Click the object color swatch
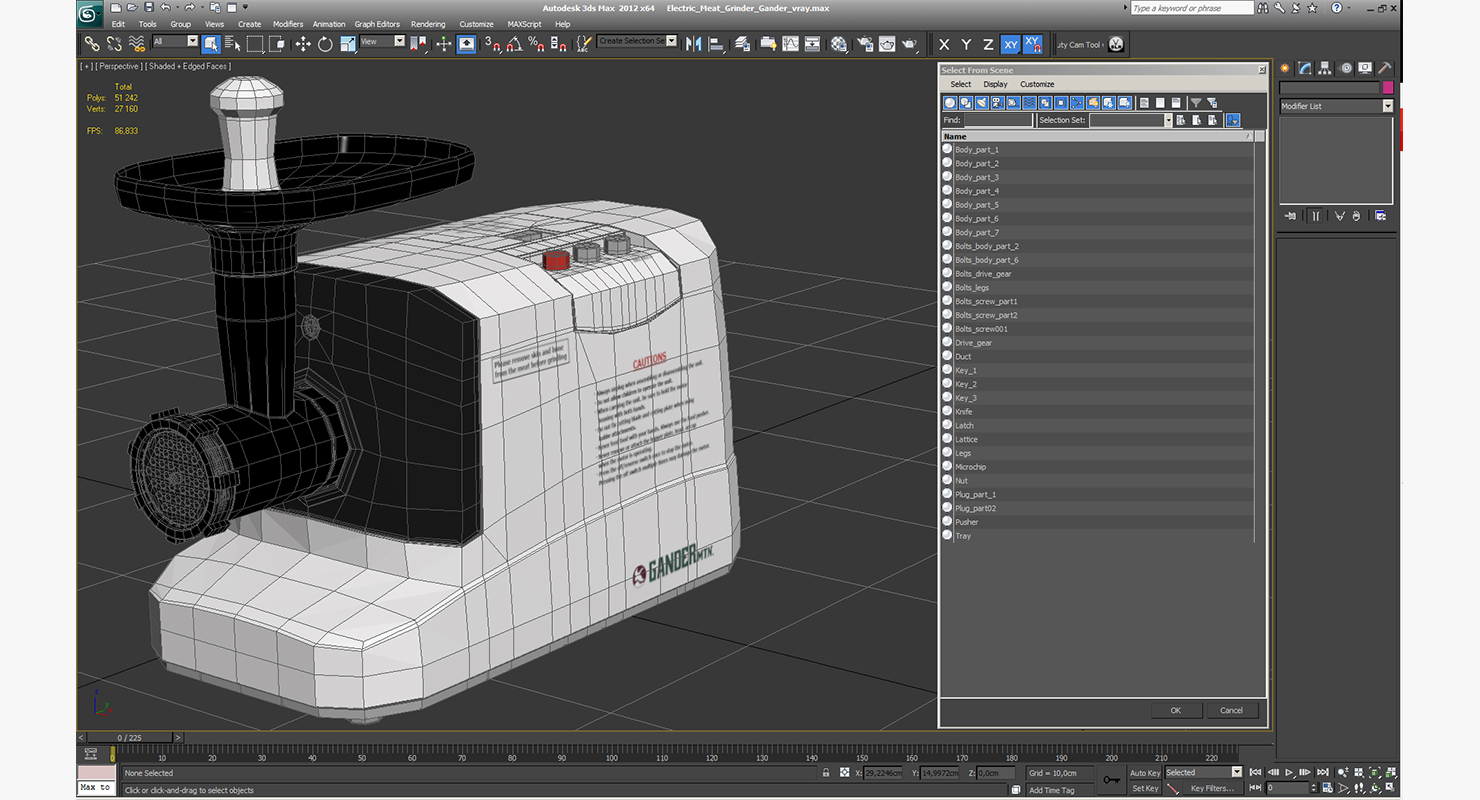 1388,88
